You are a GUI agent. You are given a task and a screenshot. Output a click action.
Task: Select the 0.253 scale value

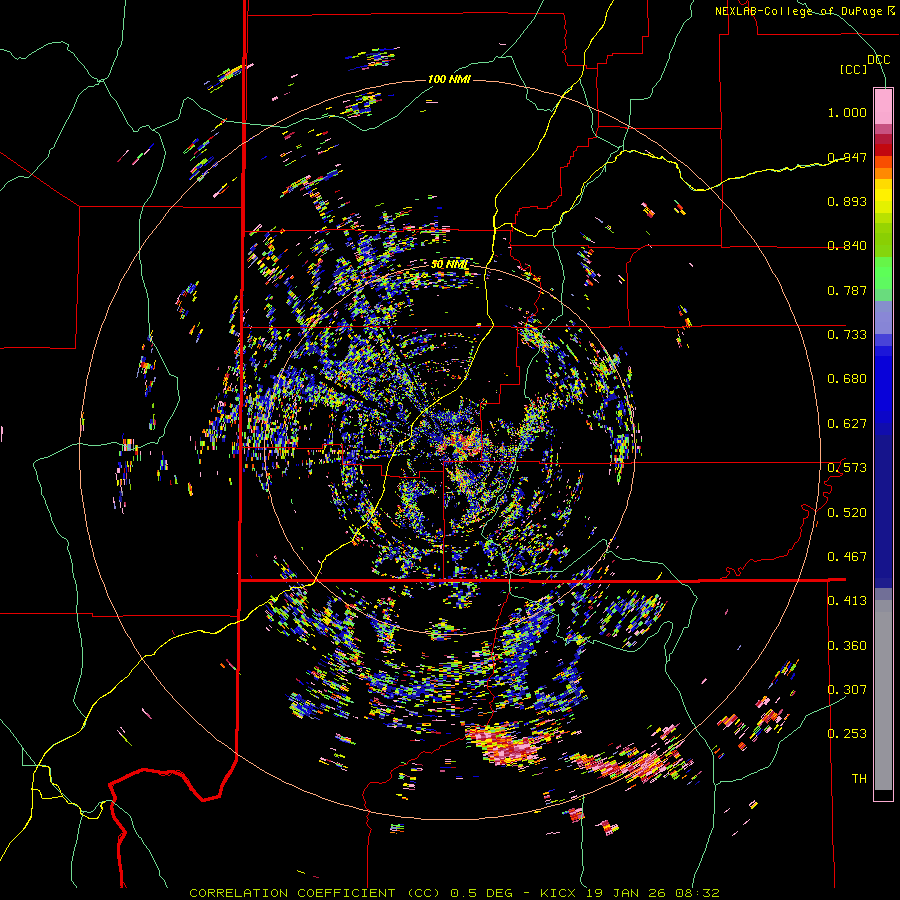point(847,734)
